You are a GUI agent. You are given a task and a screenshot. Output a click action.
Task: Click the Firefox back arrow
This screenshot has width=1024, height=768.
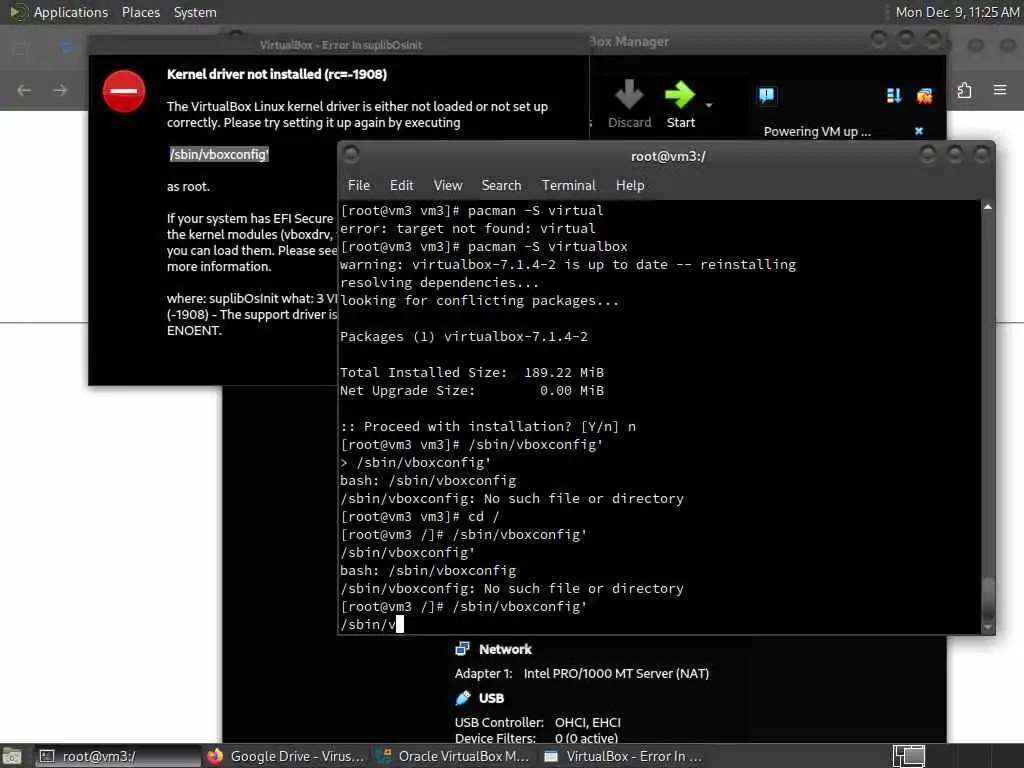24,90
